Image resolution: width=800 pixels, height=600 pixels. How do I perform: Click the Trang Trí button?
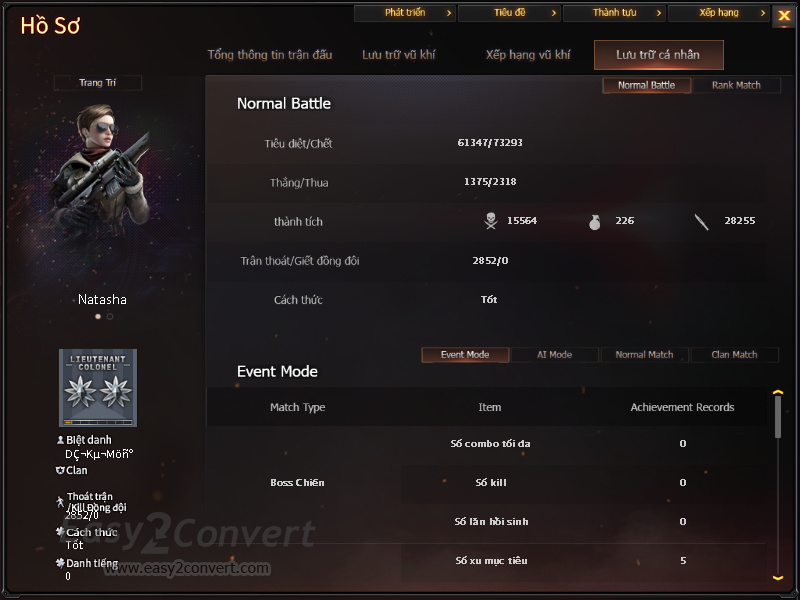click(x=97, y=83)
